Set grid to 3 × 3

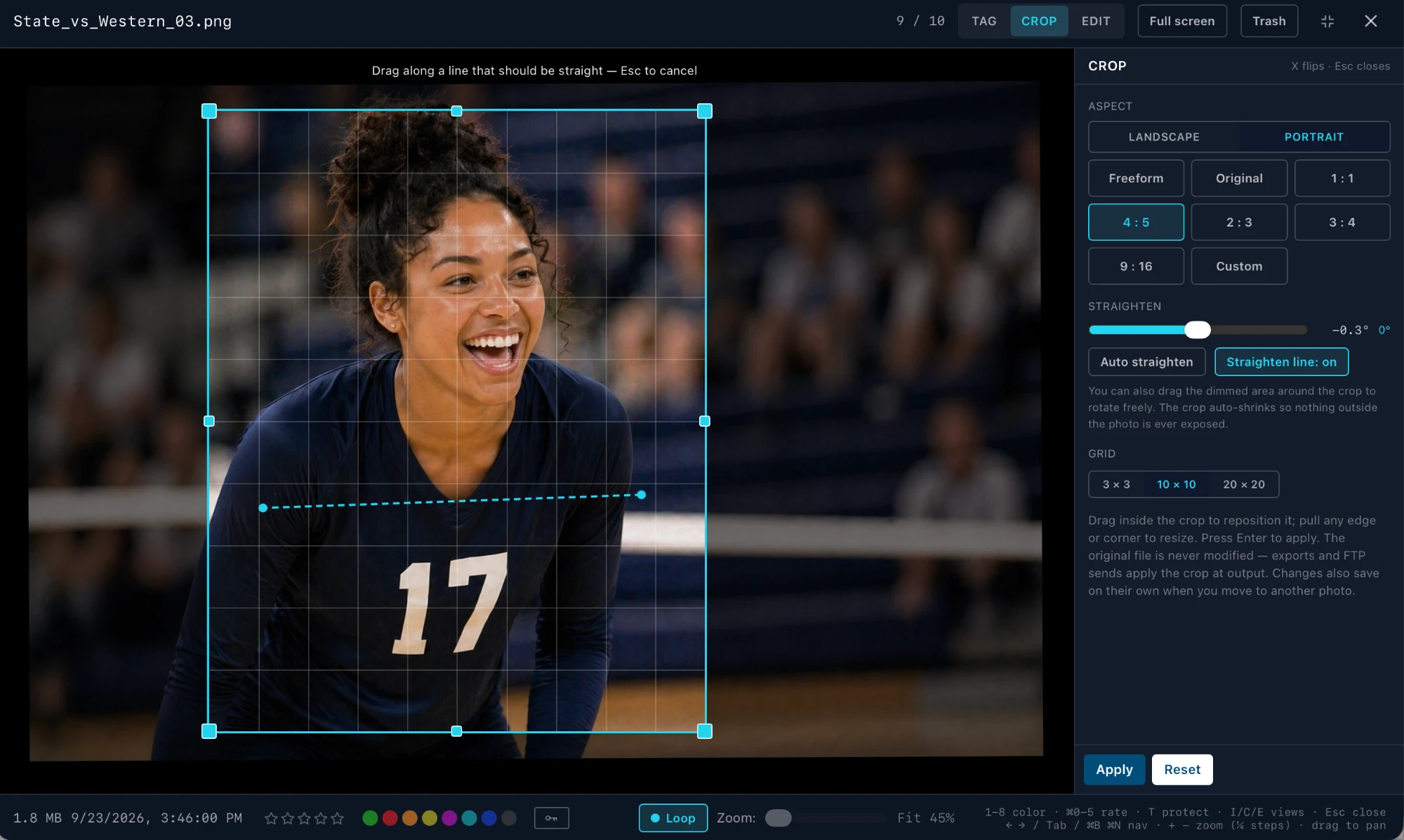[x=1116, y=484]
